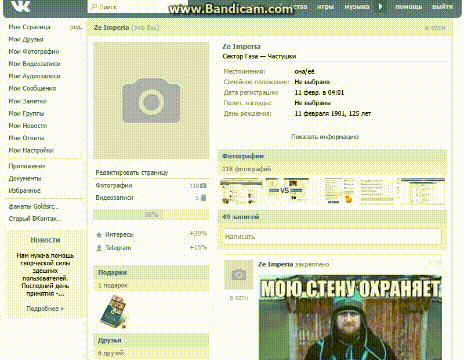Screen dimensions: 464x360
Task: Click the 49 записей wall header
Action: coord(332,217)
